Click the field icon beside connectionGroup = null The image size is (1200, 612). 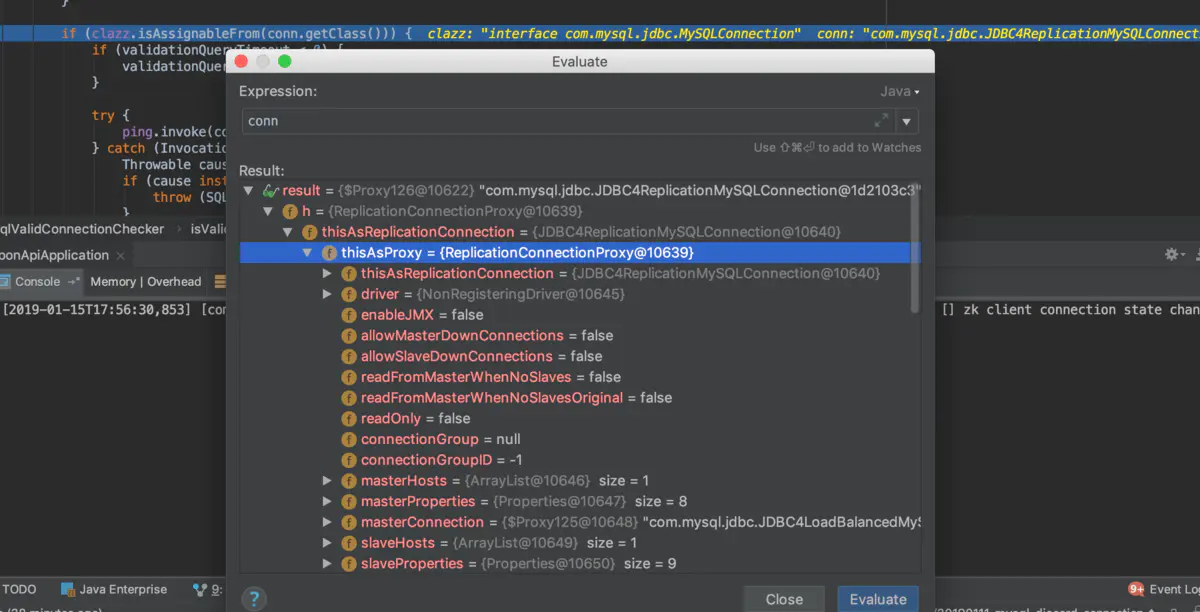[x=349, y=440]
